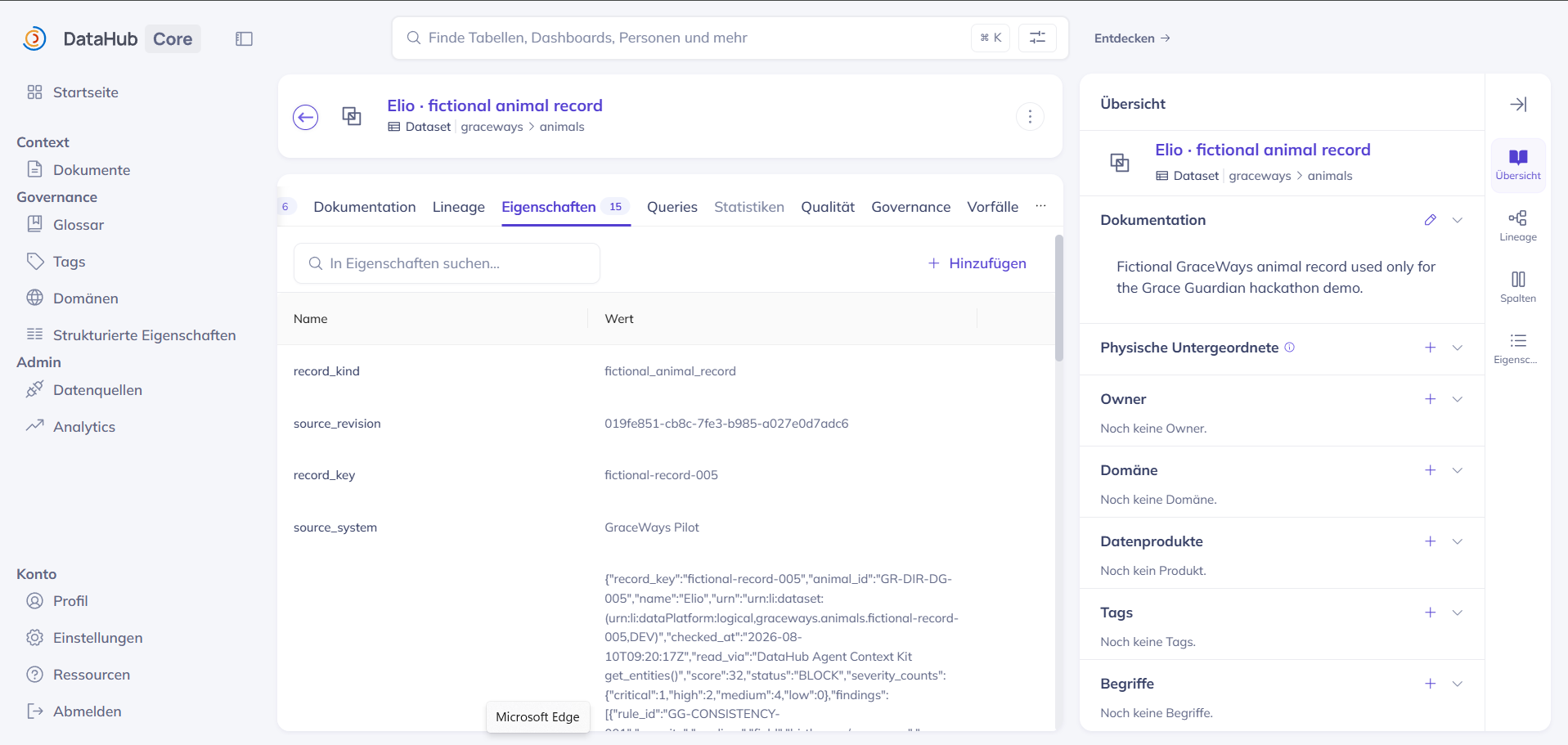Select the Spalten sidebar icon
This screenshot has height=745, width=1568.
pos(1518,287)
